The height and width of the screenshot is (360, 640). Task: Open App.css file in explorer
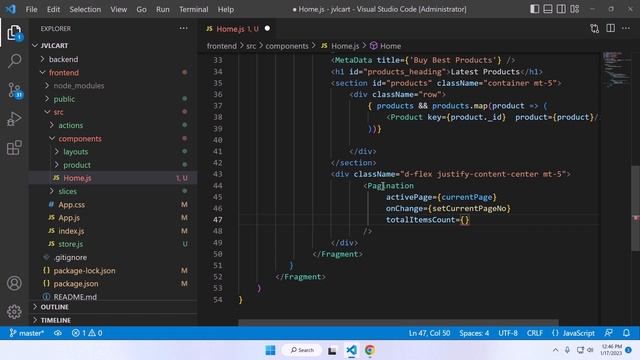[x=71, y=204]
